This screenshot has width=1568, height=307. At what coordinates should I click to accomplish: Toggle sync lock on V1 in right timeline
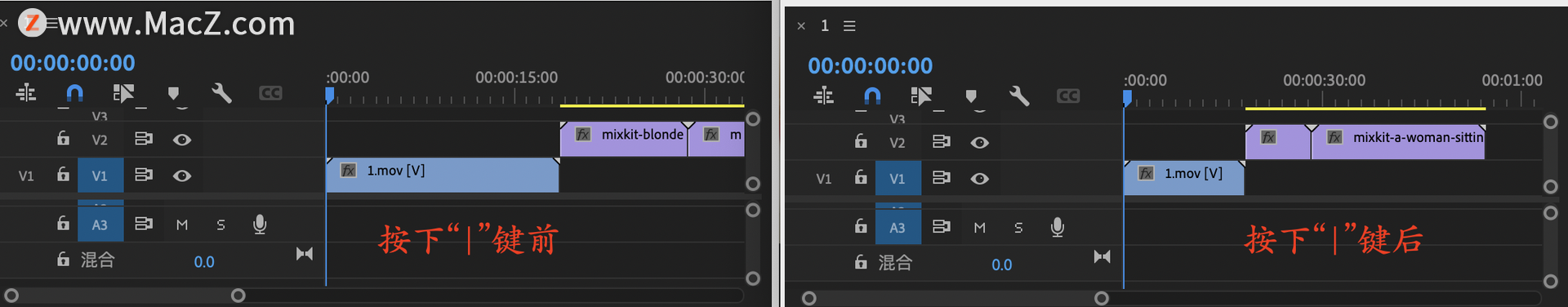coord(941,178)
